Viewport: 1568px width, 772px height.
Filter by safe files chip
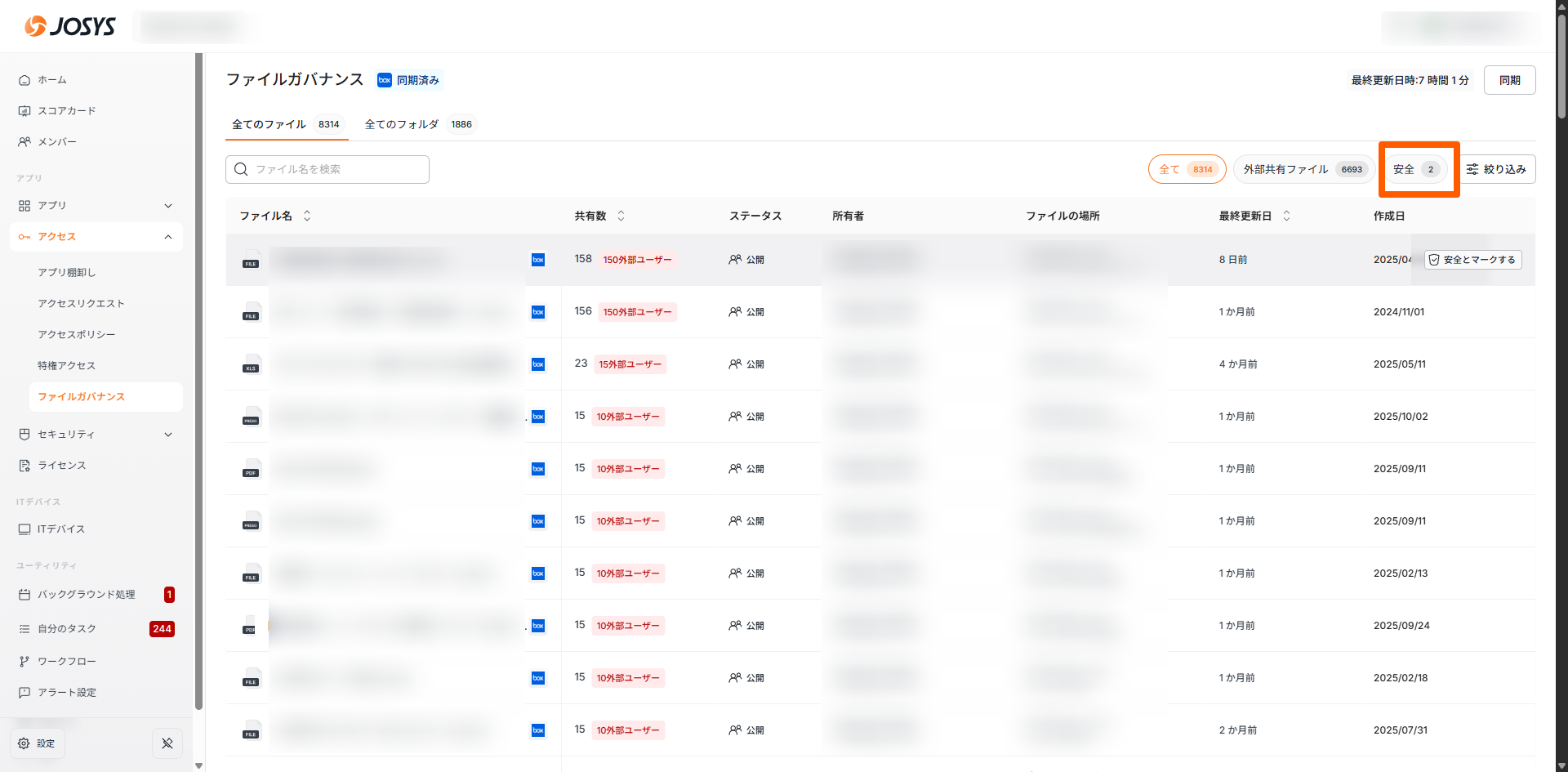click(x=1415, y=170)
